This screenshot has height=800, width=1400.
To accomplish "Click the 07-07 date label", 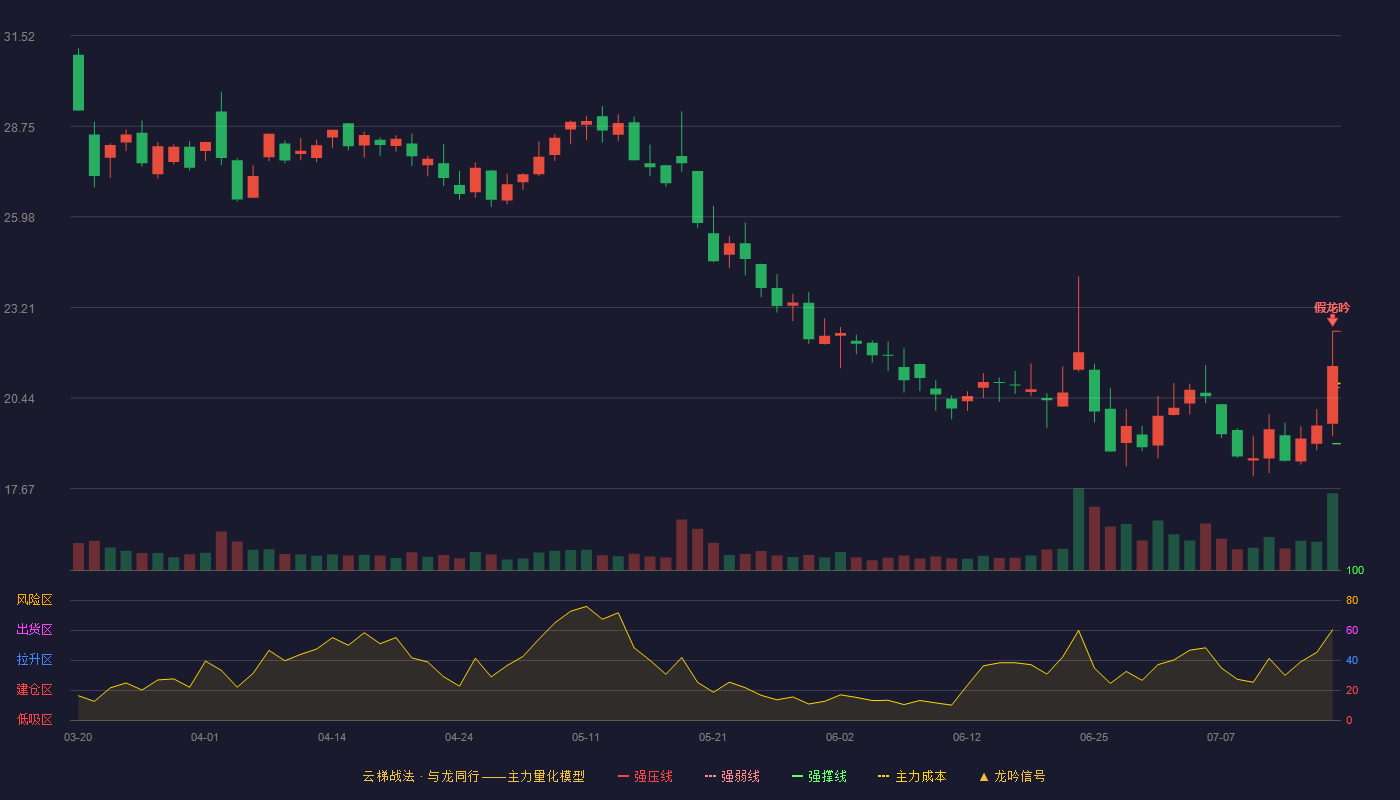I will [x=1221, y=737].
